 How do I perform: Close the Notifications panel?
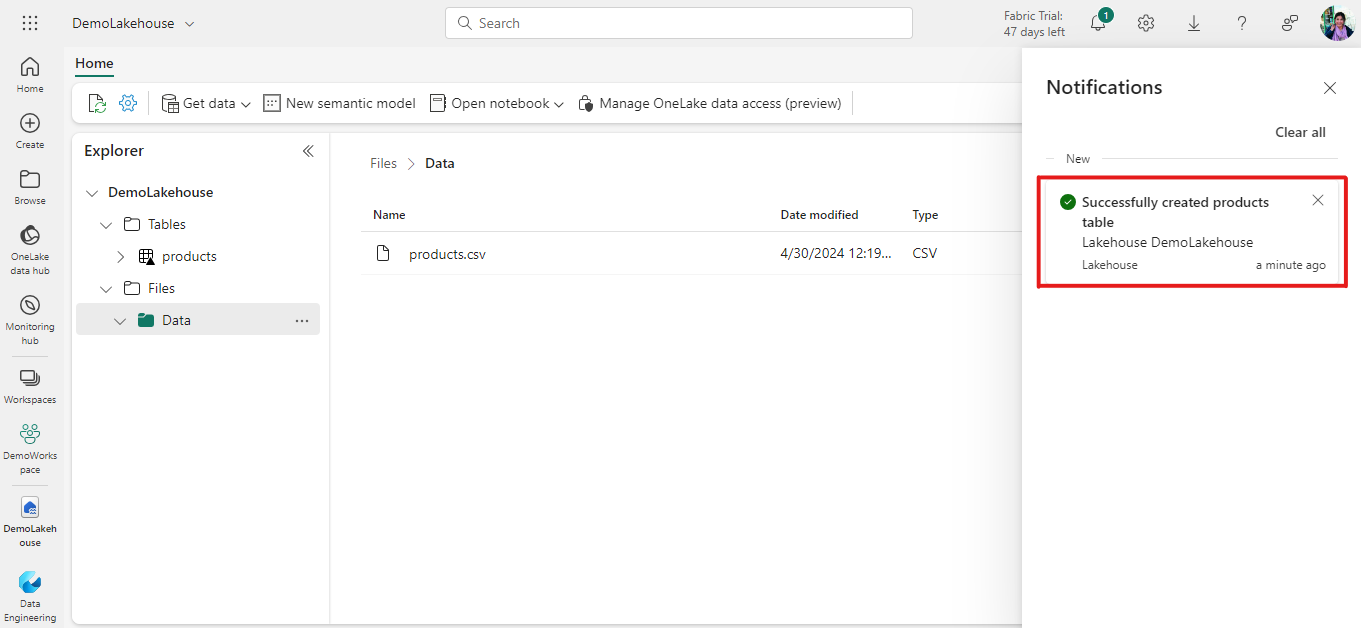click(1330, 88)
